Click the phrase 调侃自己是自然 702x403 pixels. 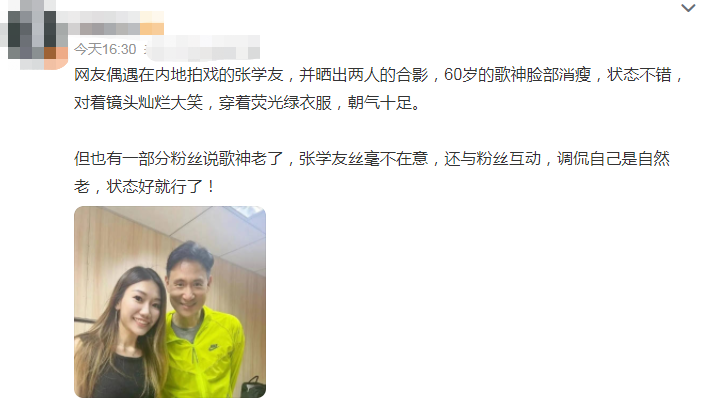coord(613,159)
